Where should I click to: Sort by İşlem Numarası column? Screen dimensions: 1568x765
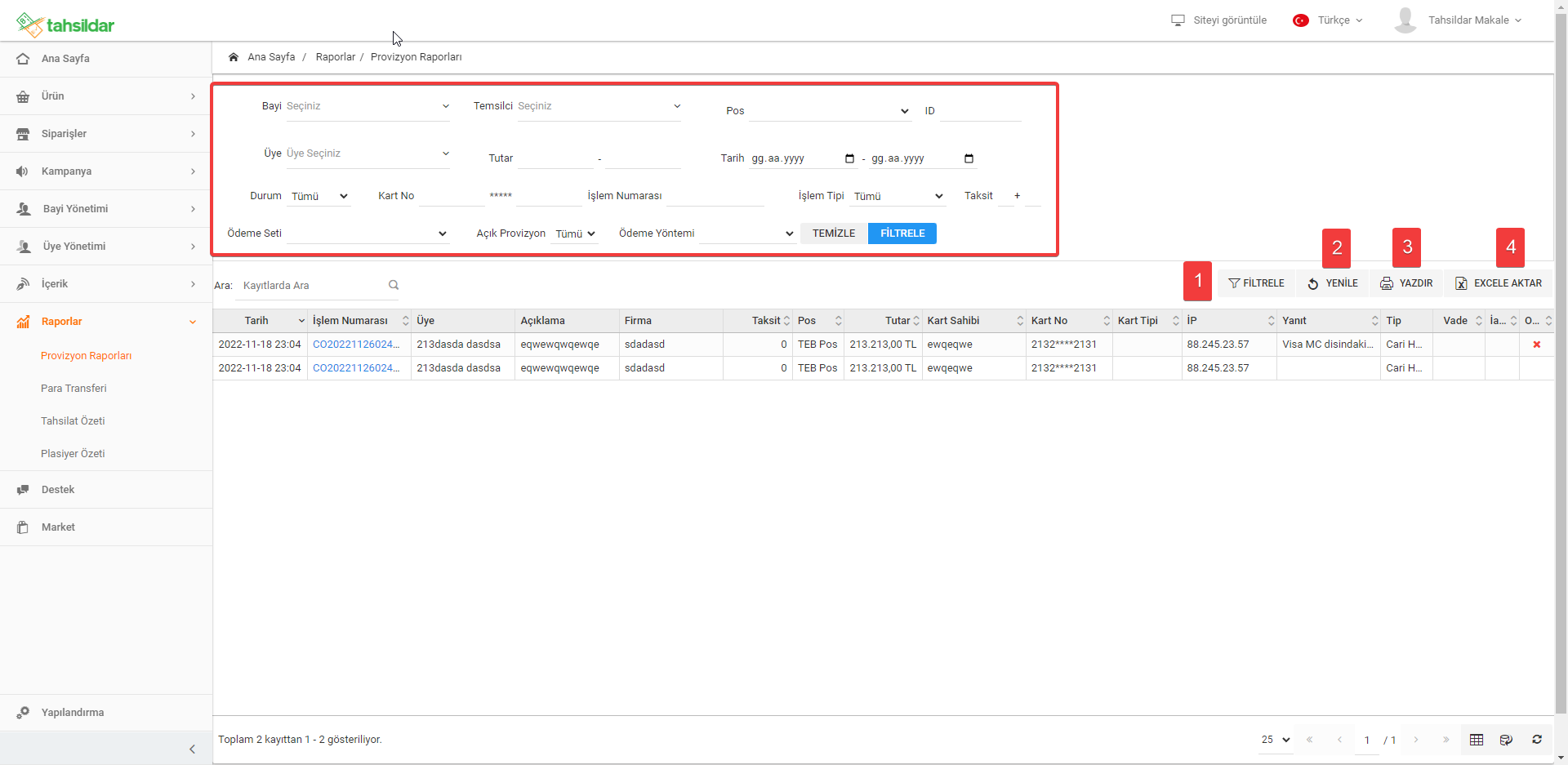[359, 321]
